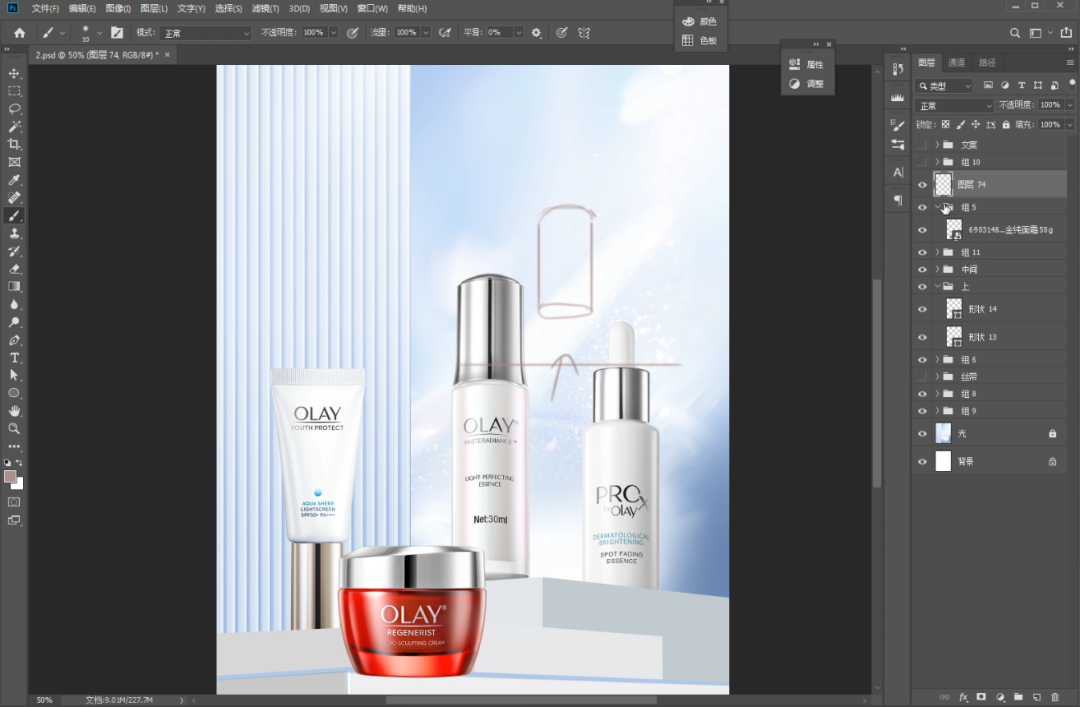Click the foreground color swatch
This screenshot has width=1080, height=707.
[x=10, y=477]
